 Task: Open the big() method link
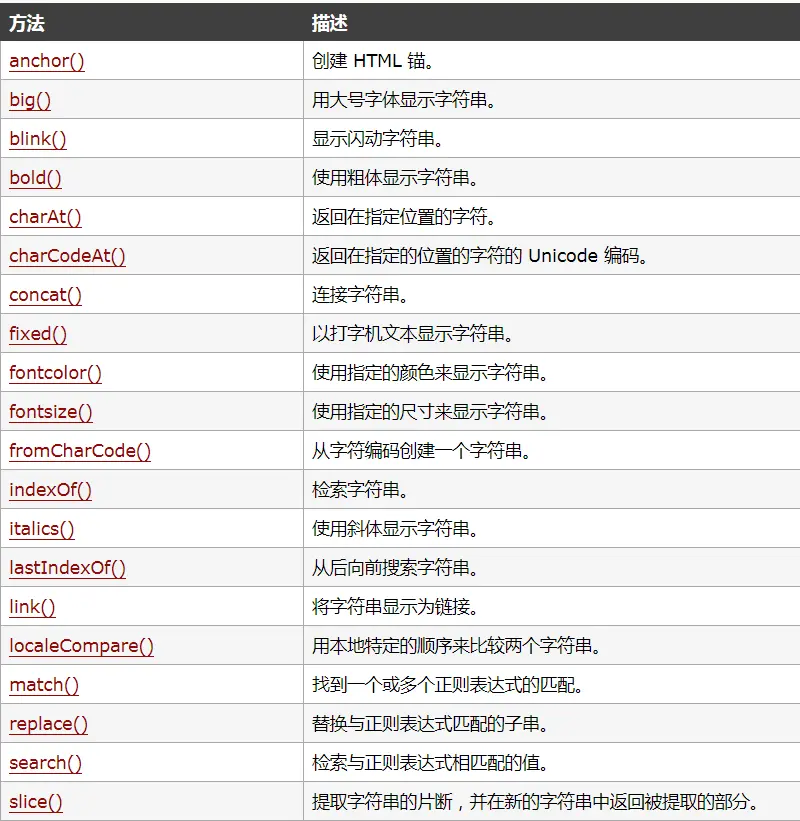[30, 99]
